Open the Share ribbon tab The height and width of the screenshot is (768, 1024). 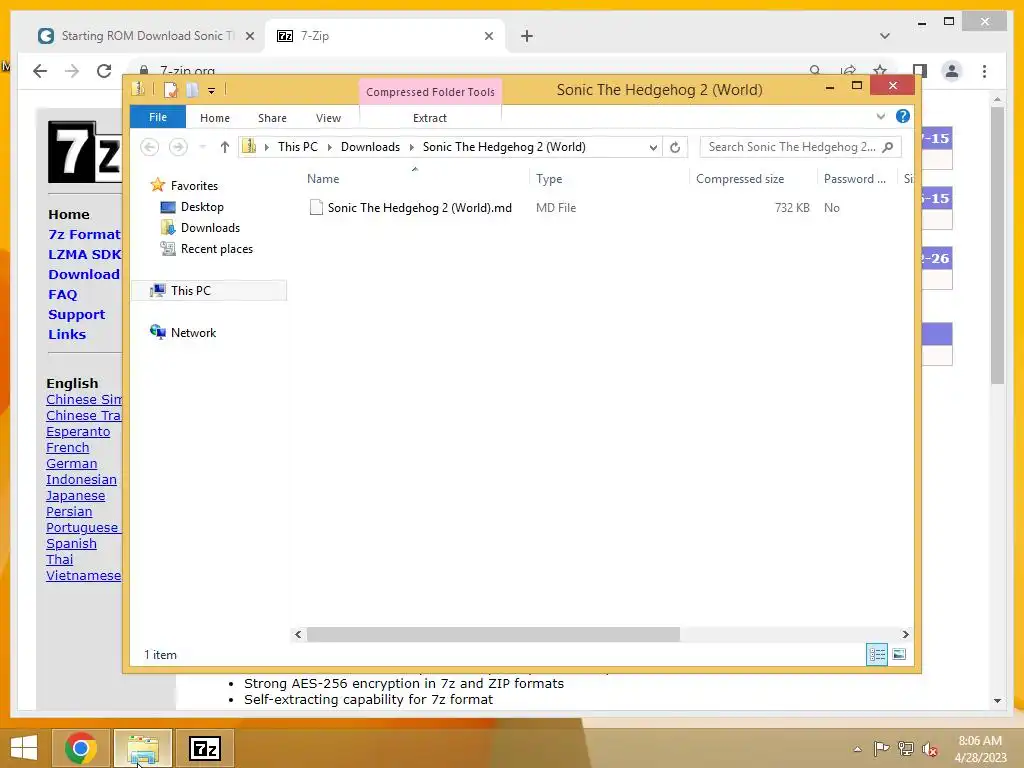272,118
